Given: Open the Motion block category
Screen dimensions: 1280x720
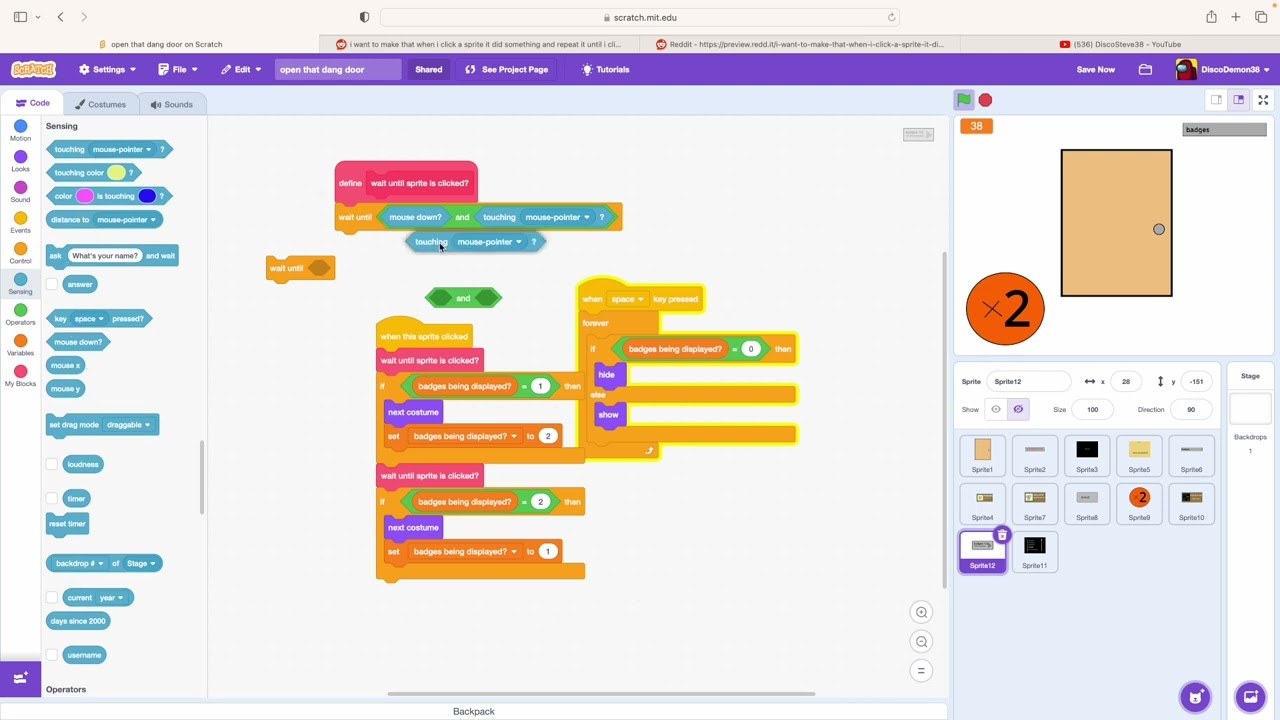Looking at the screenshot, I should coord(20,131).
